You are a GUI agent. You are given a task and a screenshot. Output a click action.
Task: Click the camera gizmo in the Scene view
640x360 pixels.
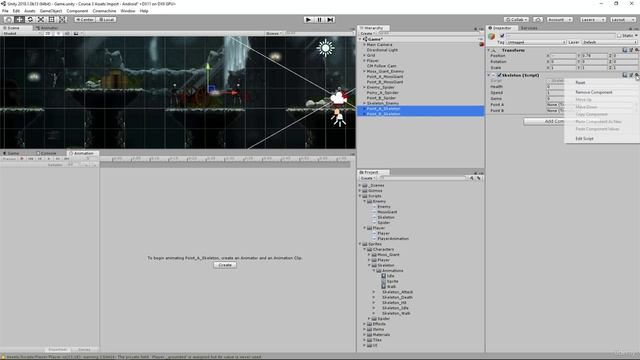click(x=339, y=98)
